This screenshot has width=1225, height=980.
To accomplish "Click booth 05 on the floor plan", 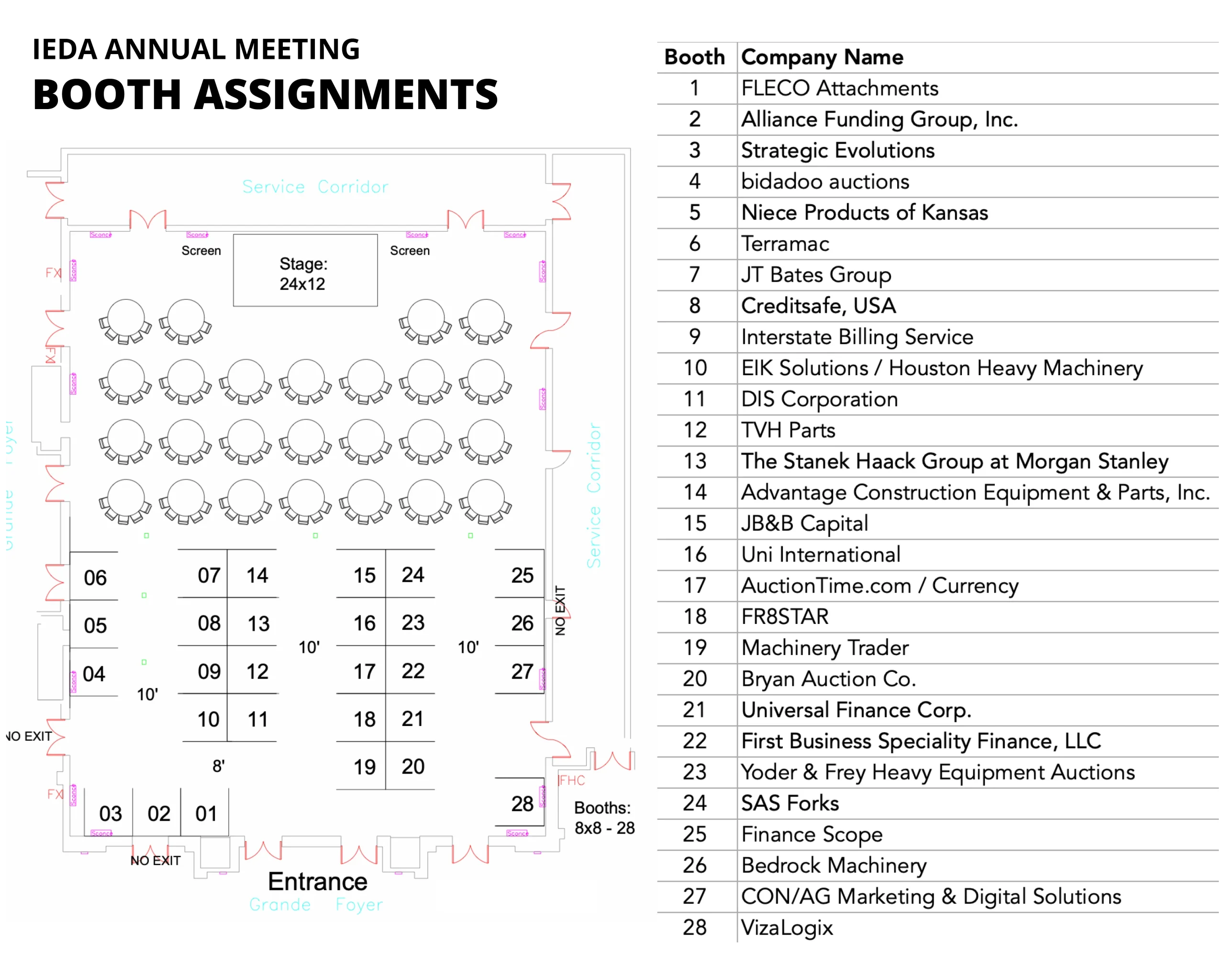I will (x=95, y=625).
